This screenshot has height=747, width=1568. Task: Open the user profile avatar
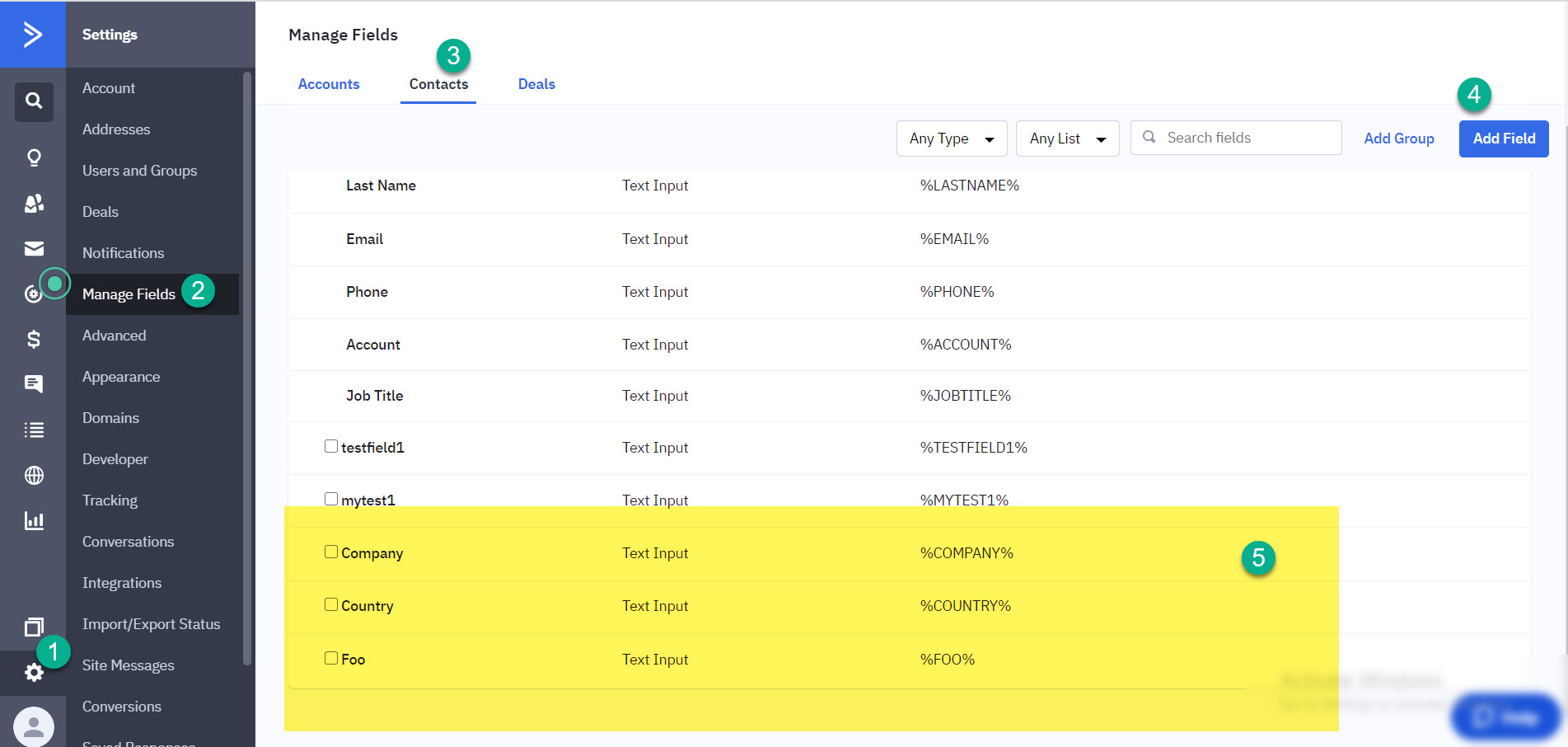coord(34,726)
